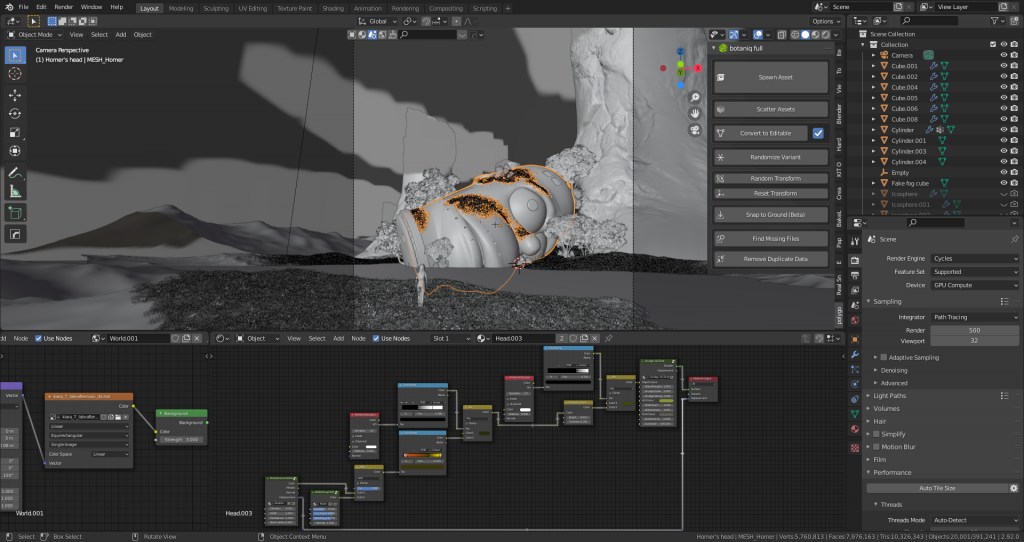Open the Texture properties checker icon
The width and height of the screenshot is (1024, 542).
pos(854,448)
